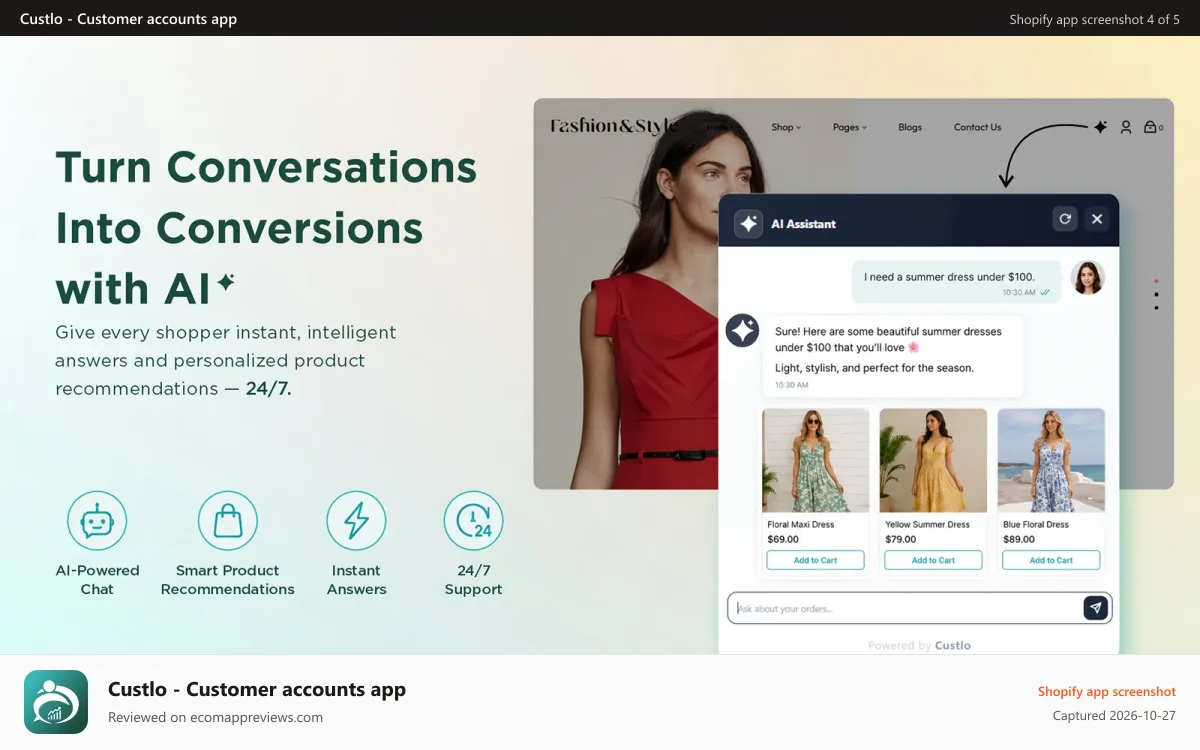This screenshot has width=1200, height=750.
Task: Open the shopping cart icon in store header
Action: pyautogui.click(x=1150, y=127)
